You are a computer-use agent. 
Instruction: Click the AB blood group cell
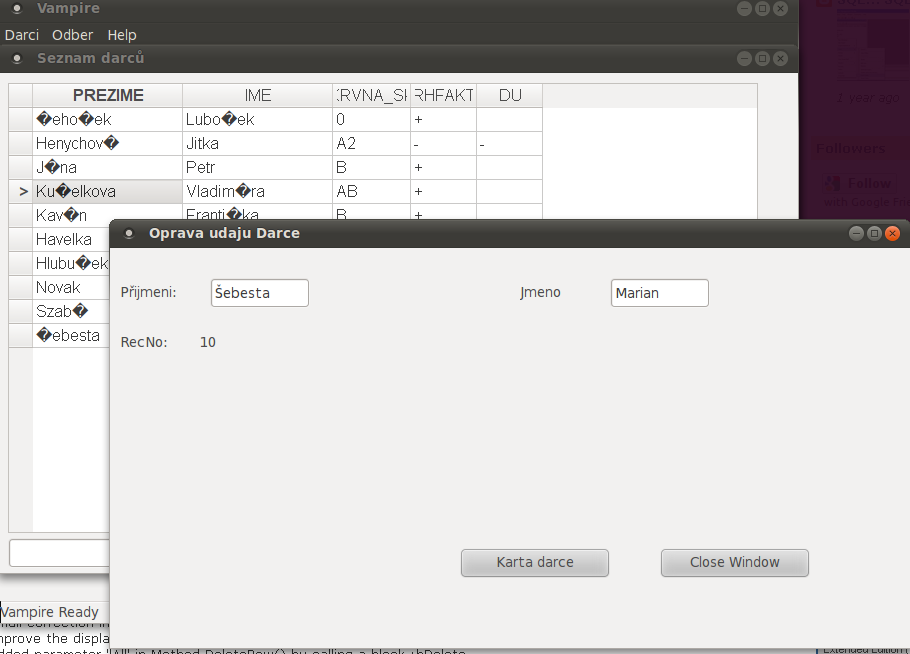[x=371, y=191]
